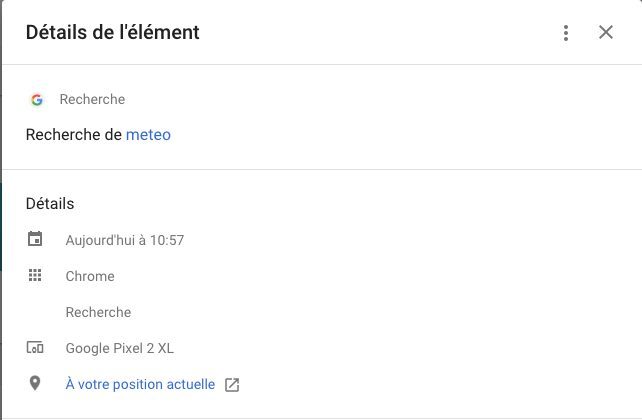Click the Recherche label under Chrome
642x420 pixels.
[98, 312]
